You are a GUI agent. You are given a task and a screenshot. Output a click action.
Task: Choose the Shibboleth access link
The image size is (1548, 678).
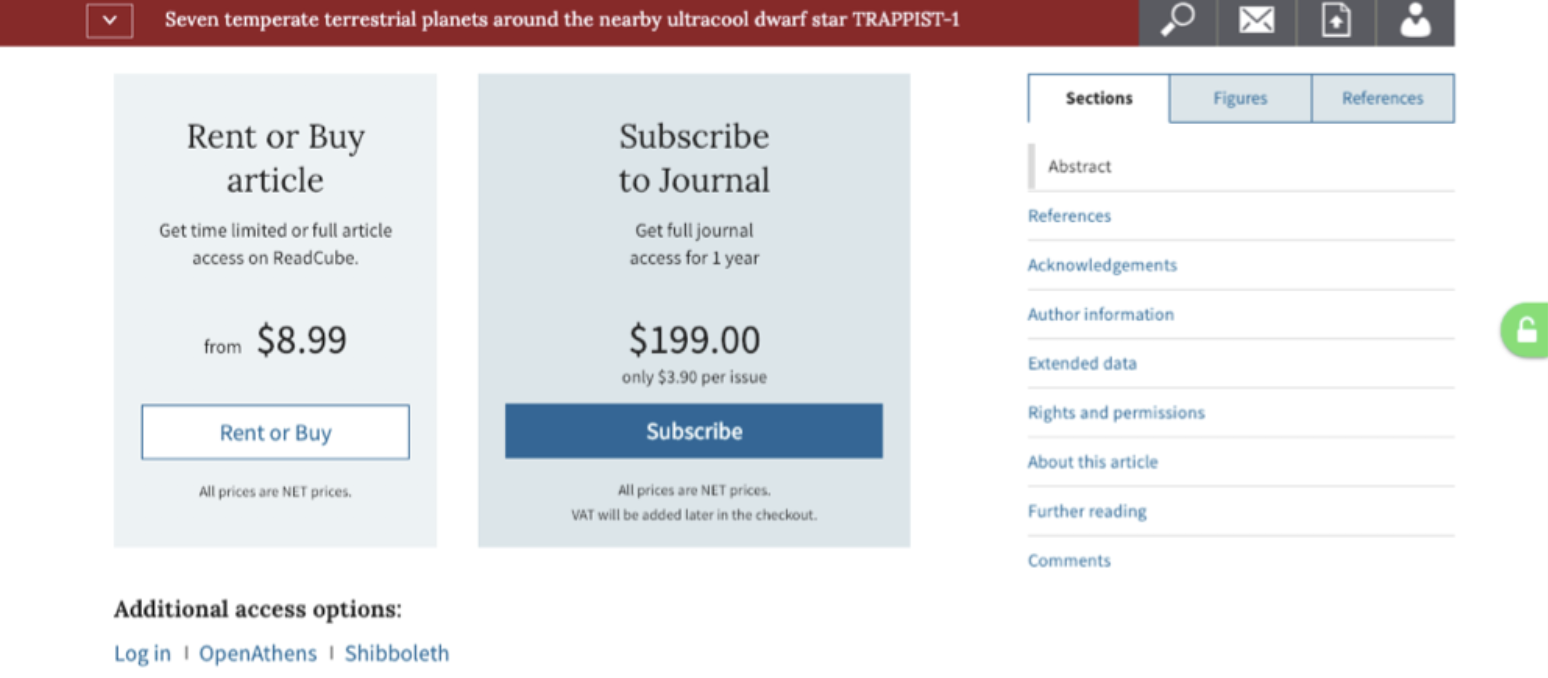[397, 654]
